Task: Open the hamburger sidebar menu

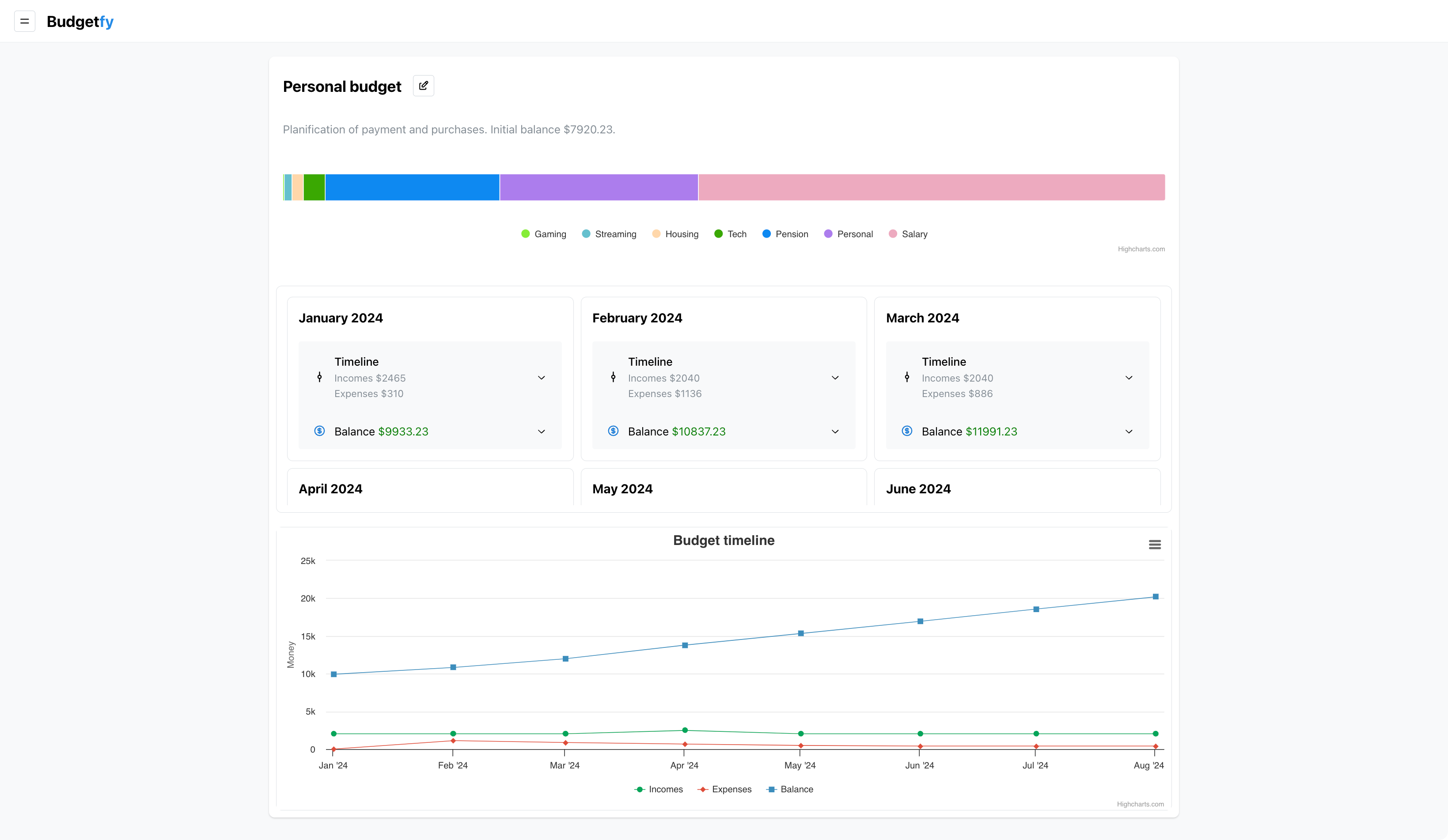Action: click(x=24, y=21)
